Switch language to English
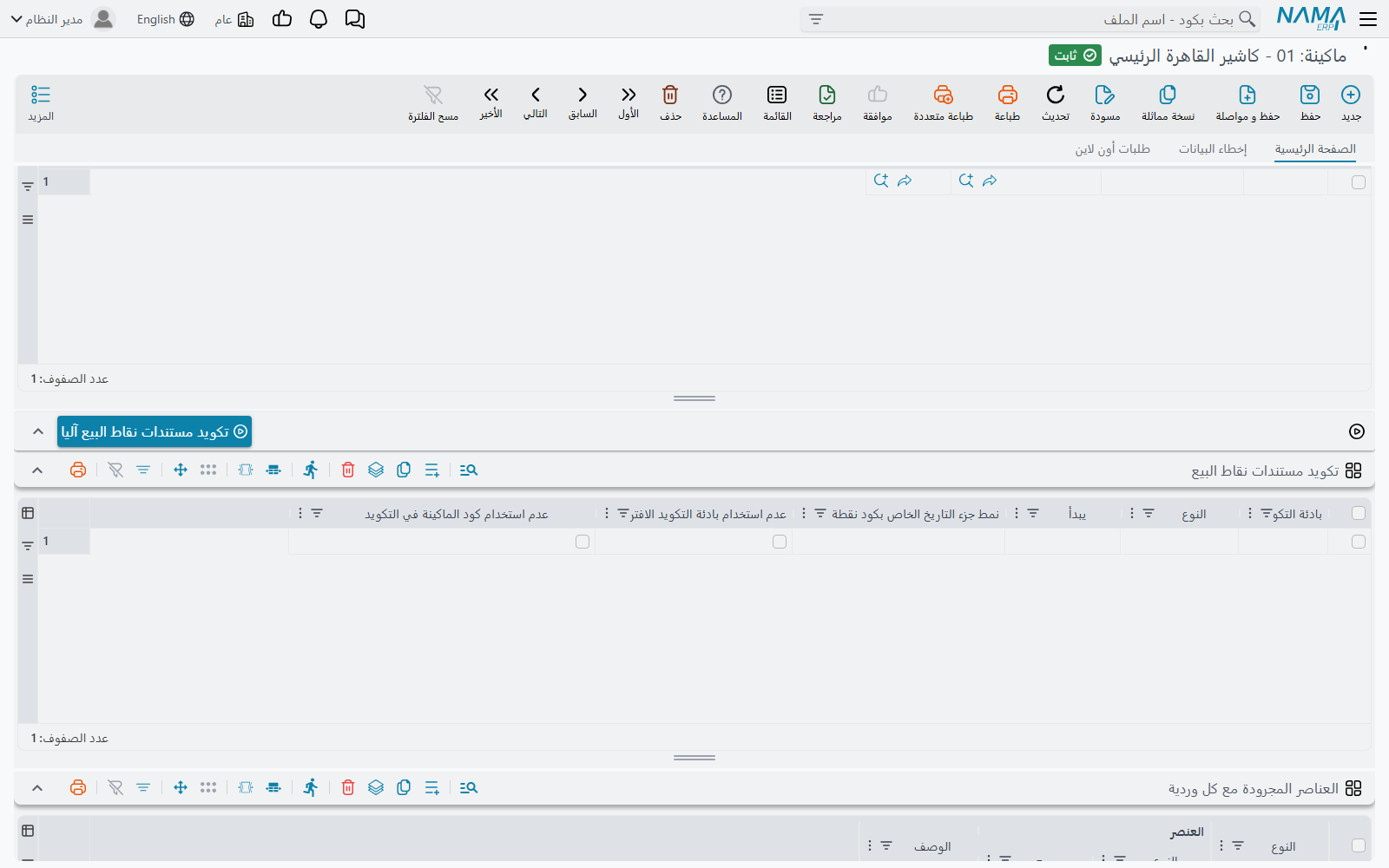This screenshot has width=1389, height=868. [165, 19]
